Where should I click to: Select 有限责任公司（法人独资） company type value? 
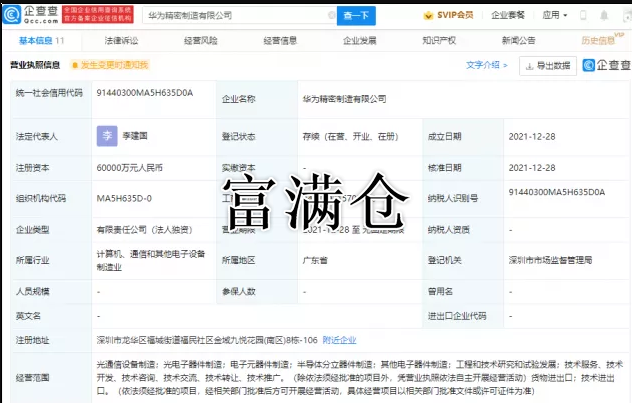[146, 230]
